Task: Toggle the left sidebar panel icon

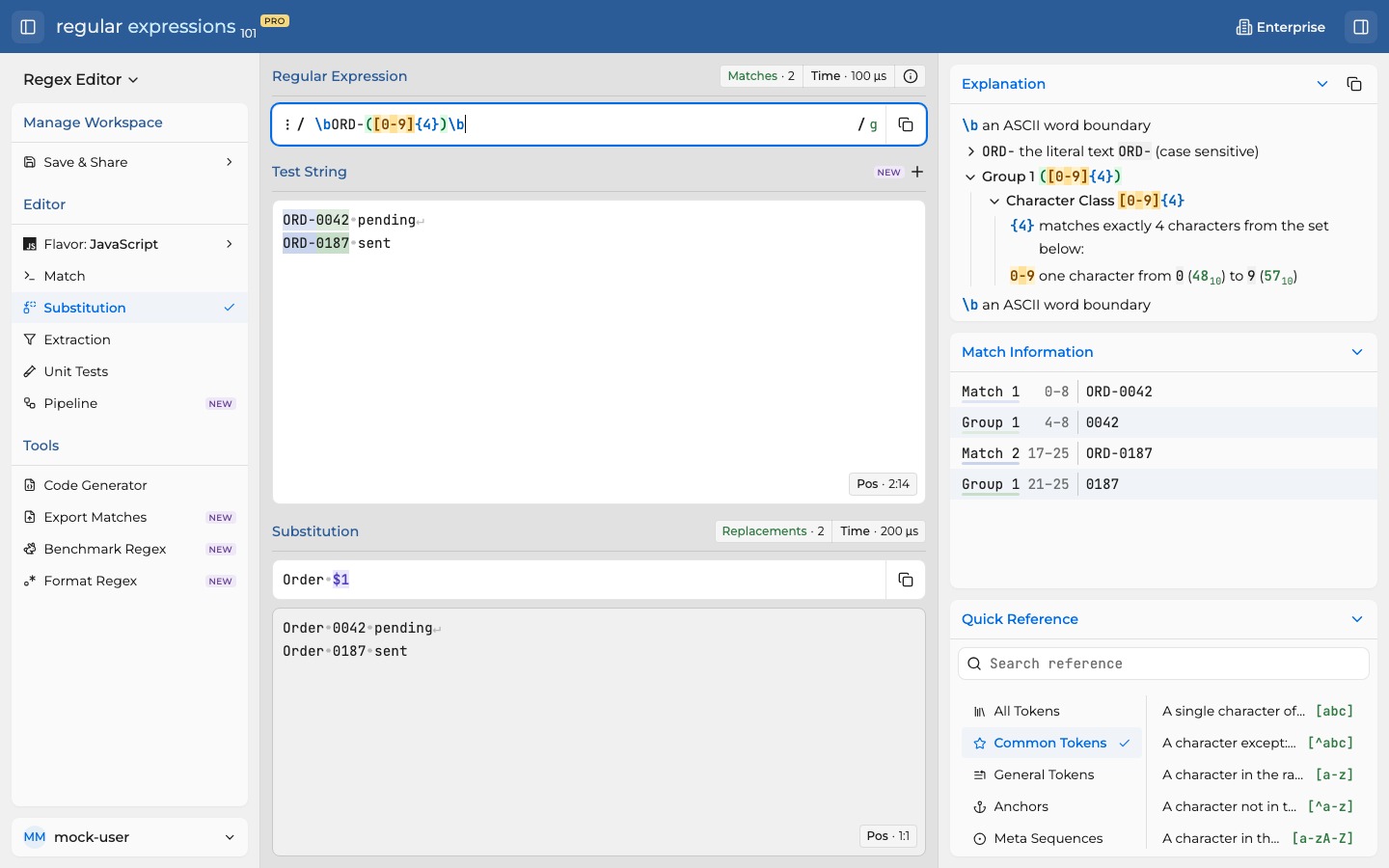Action: pos(28,27)
